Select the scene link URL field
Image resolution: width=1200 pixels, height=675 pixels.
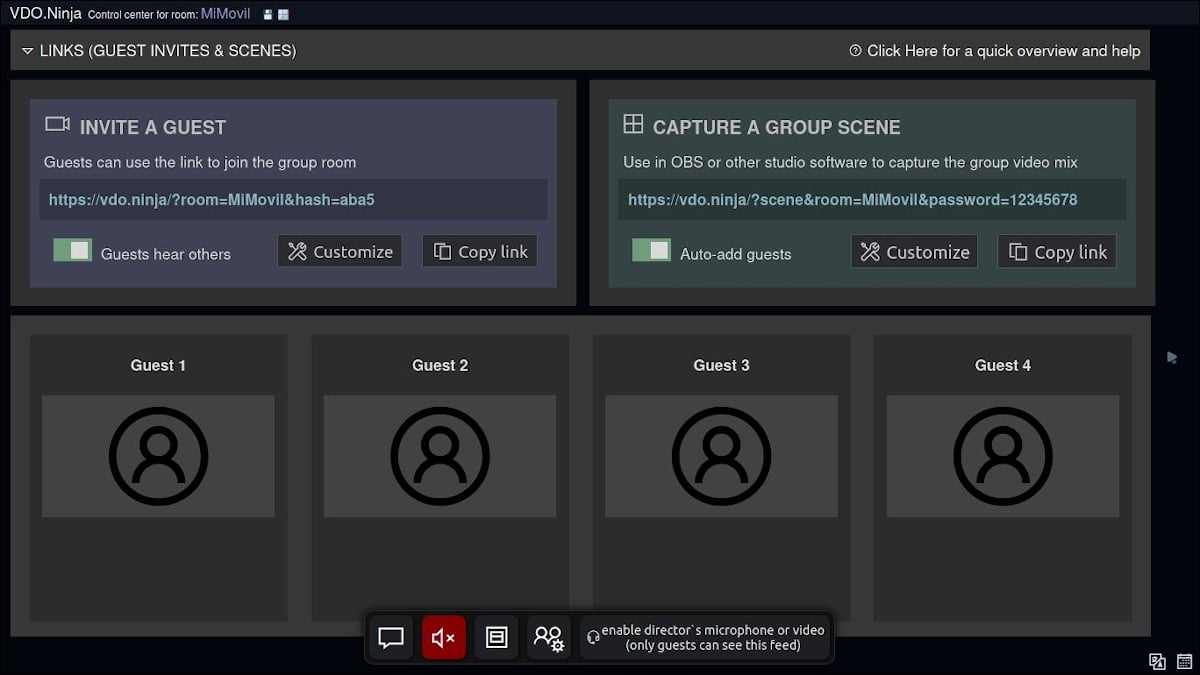[875, 200]
